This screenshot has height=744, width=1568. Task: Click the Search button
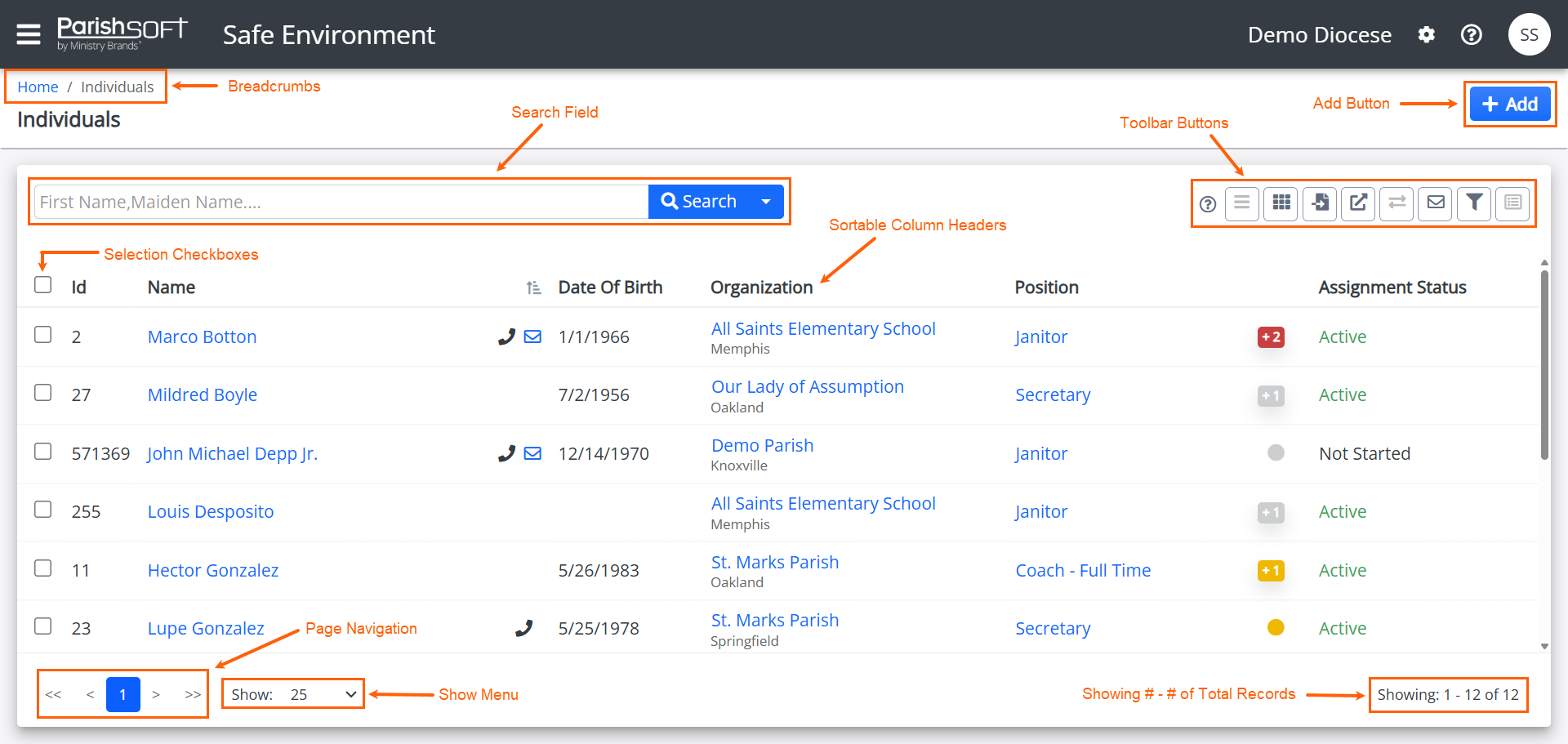click(700, 202)
